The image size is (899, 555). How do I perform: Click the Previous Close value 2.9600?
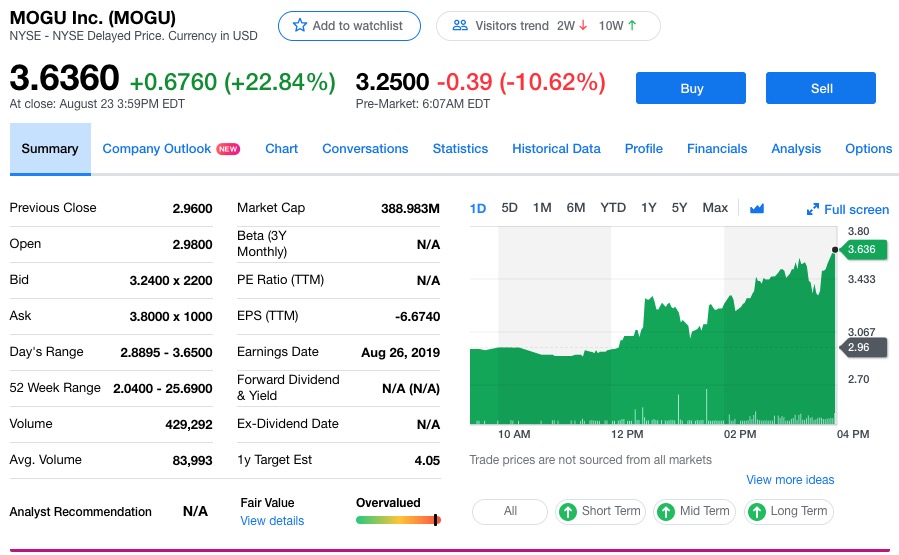tap(193, 209)
